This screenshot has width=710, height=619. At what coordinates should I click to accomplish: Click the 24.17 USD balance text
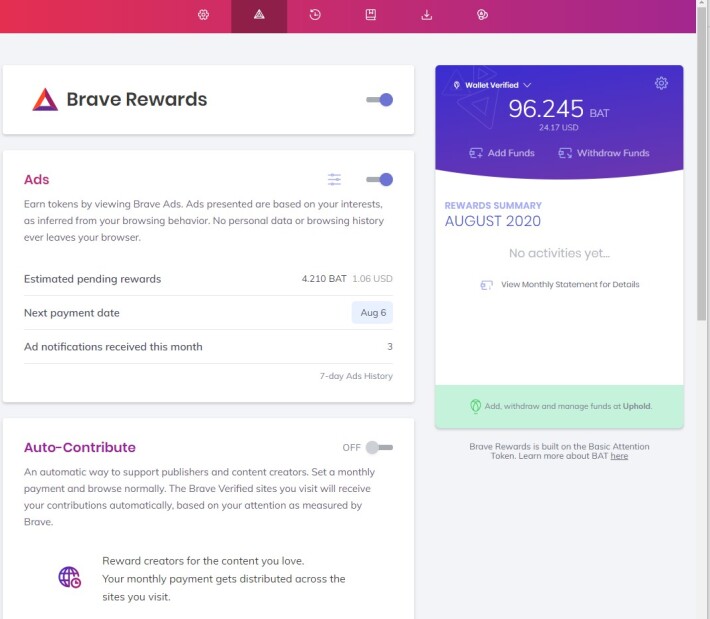click(558, 128)
